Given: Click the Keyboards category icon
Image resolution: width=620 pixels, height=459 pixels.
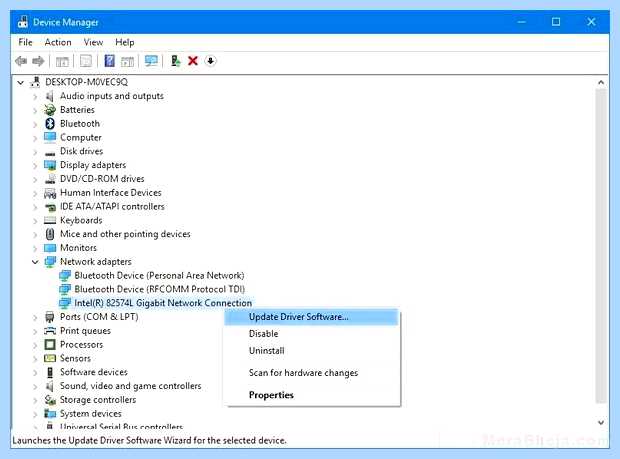Looking at the screenshot, I should tap(50, 220).
